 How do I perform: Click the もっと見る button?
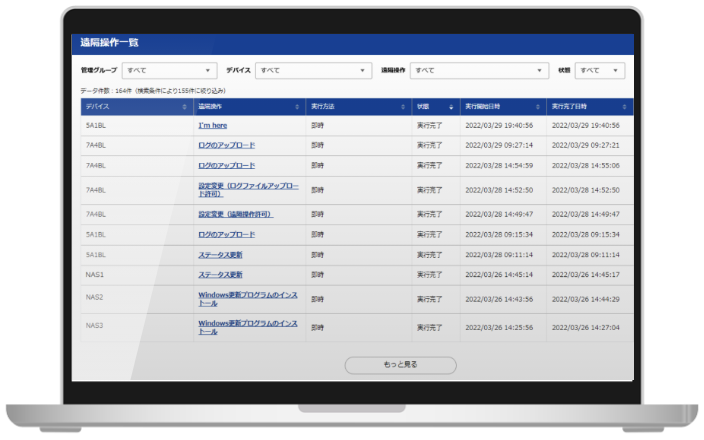coord(400,365)
